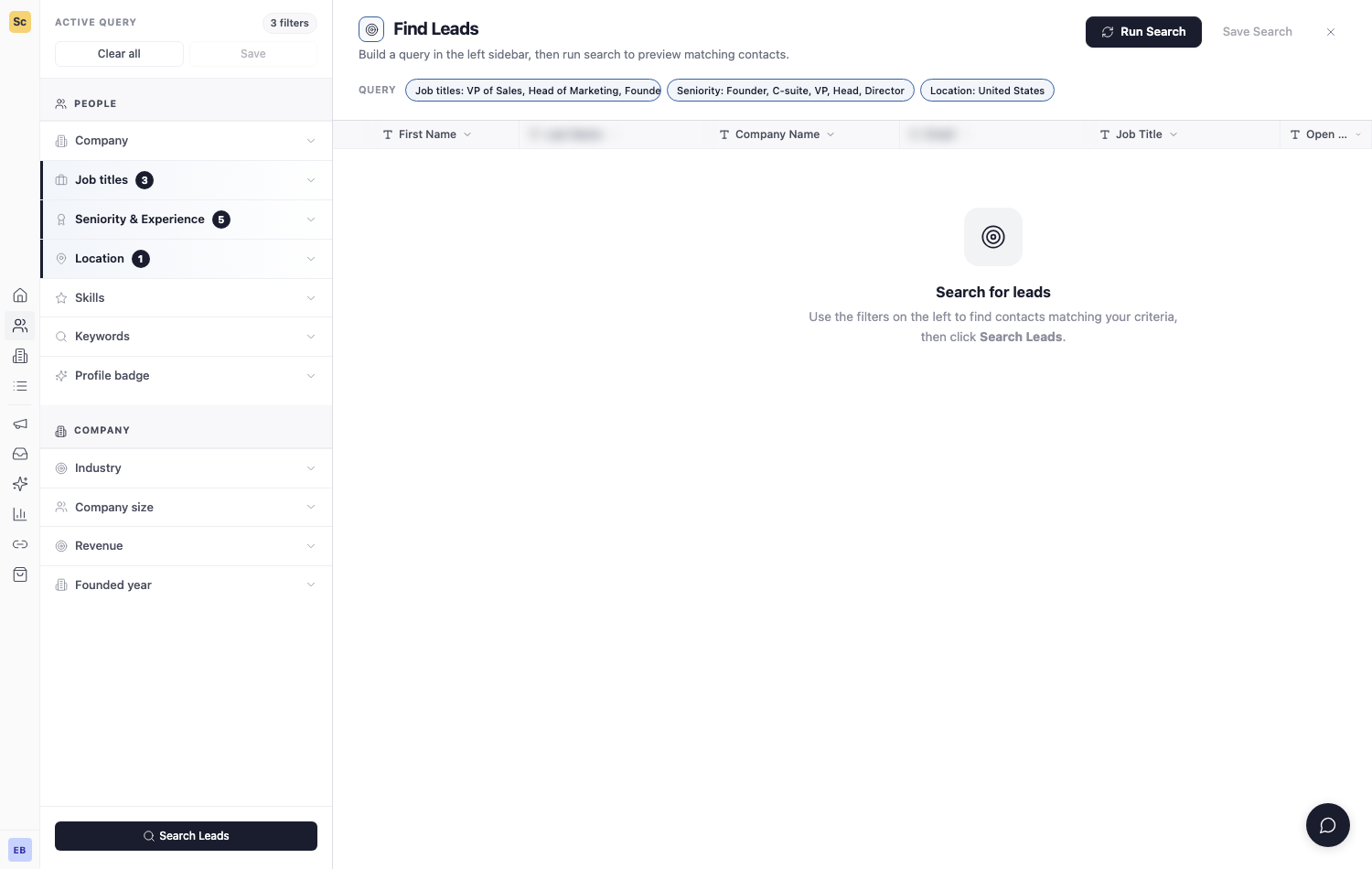The image size is (1372, 869).
Task: Open the Home icon in left rail
Action: (20, 295)
